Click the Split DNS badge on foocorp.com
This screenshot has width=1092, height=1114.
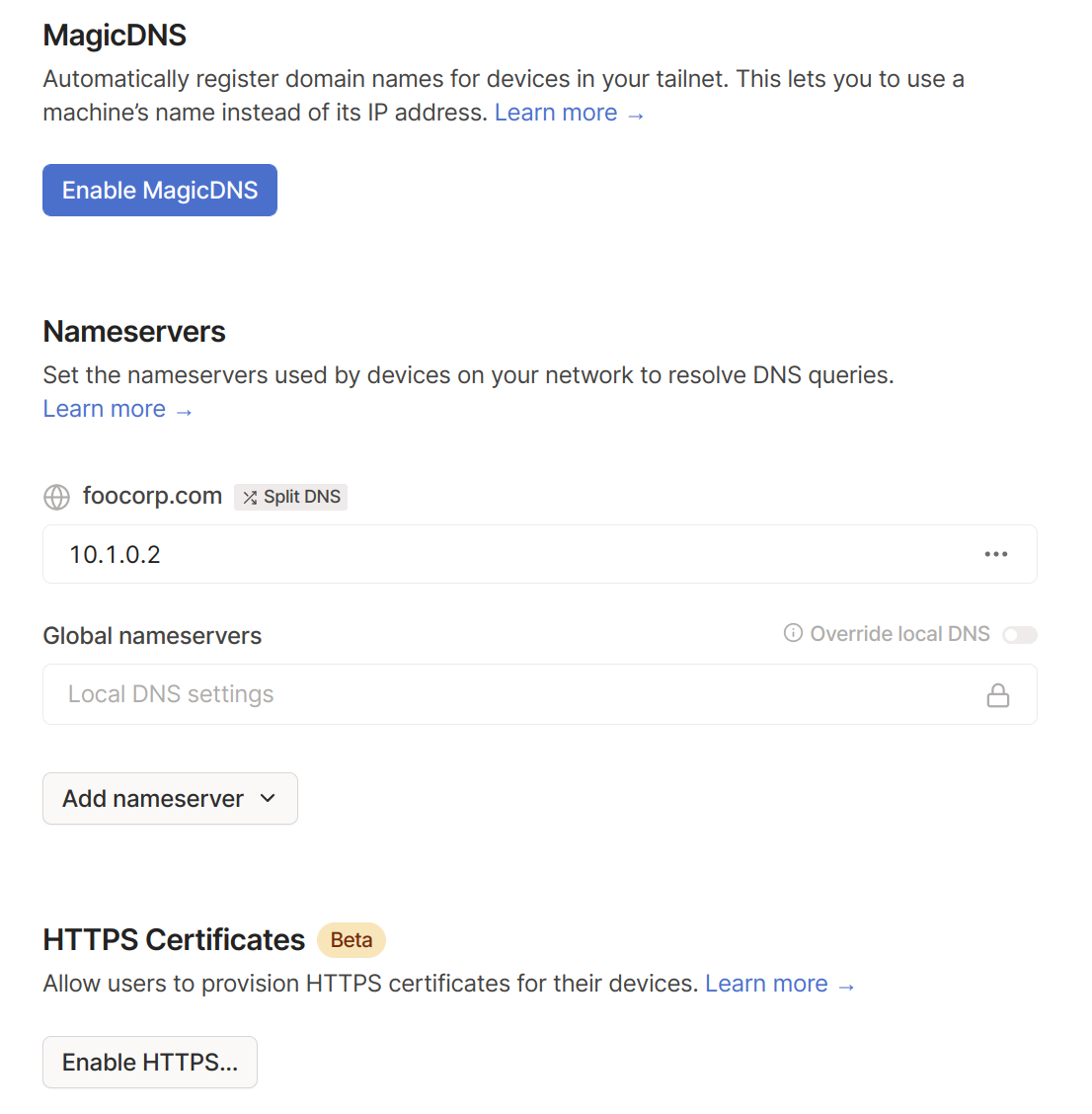290,497
